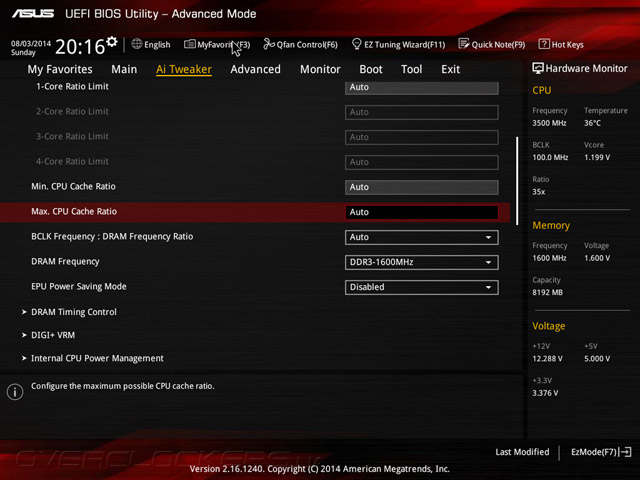Image resolution: width=640 pixels, height=480 pixels.
Task: Click the Quick Note notepad icon
Action: [464, 44]
